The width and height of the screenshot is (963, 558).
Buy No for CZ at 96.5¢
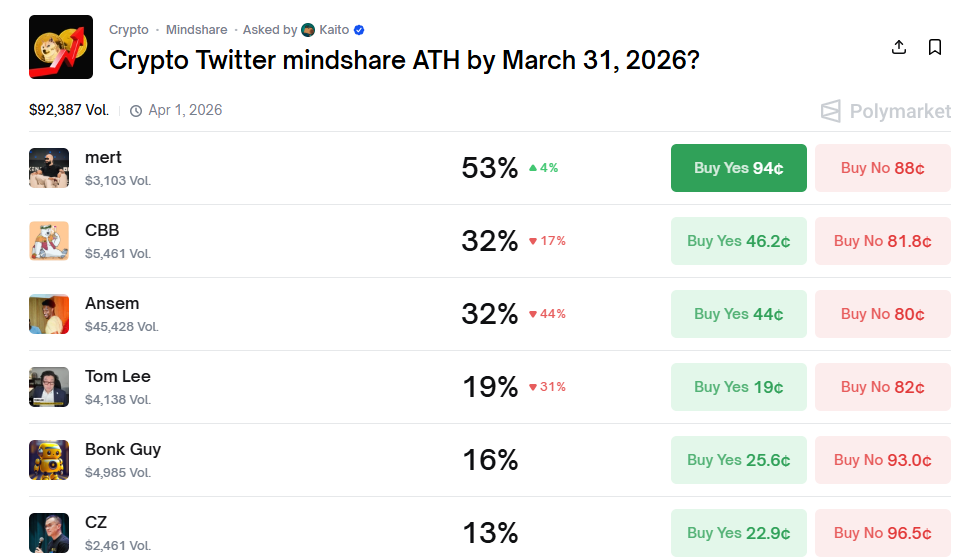[x=882, y=533]
